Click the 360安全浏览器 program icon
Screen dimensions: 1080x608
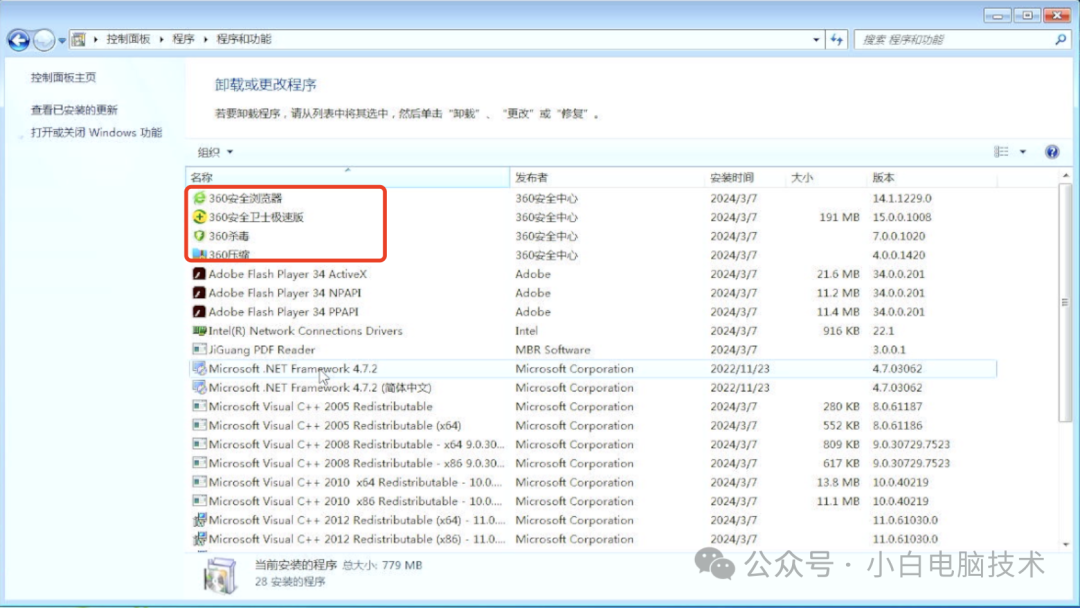click(199, 198)
